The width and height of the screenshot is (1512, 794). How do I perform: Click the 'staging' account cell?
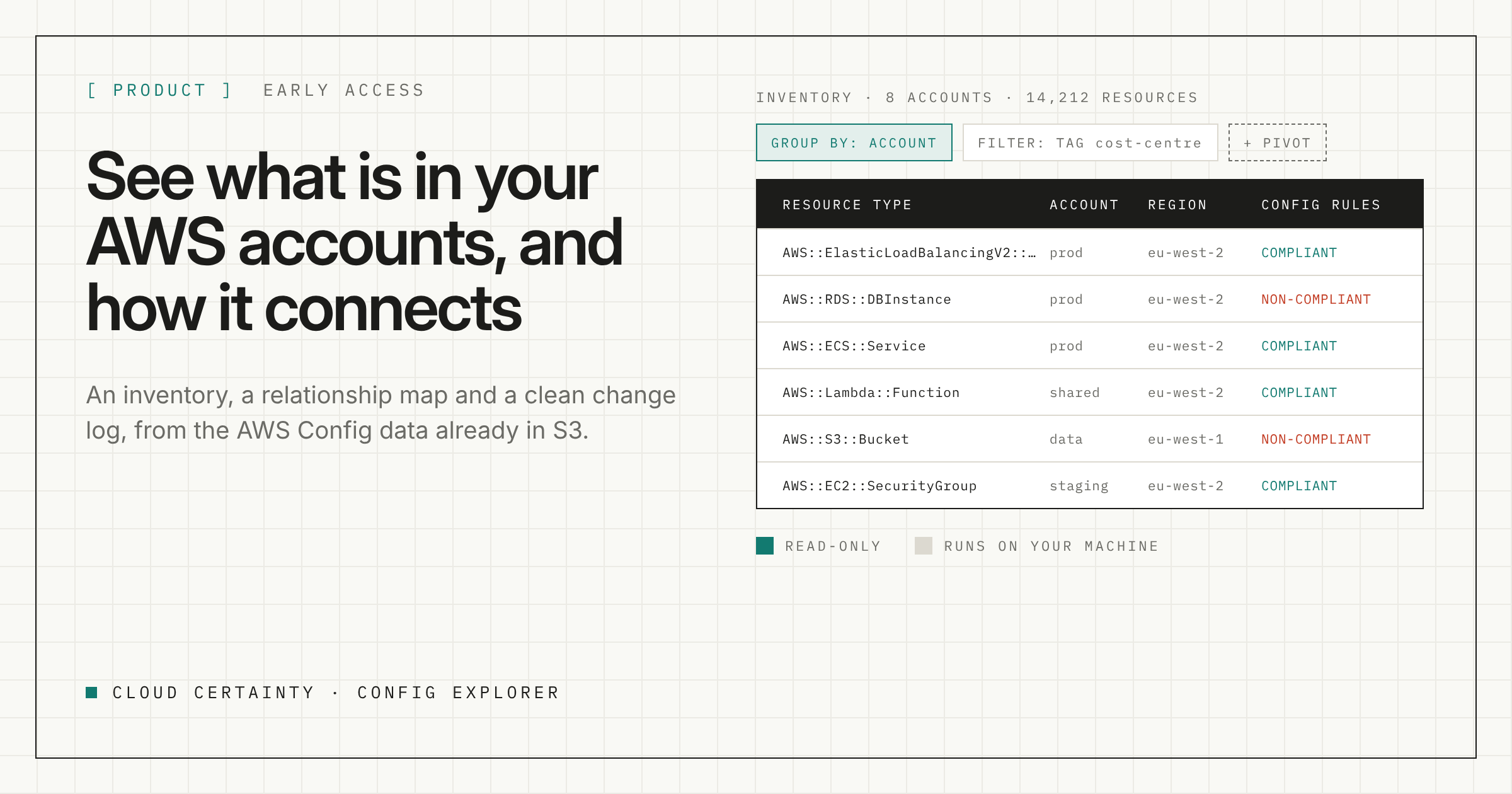[x=1079, y=486]
